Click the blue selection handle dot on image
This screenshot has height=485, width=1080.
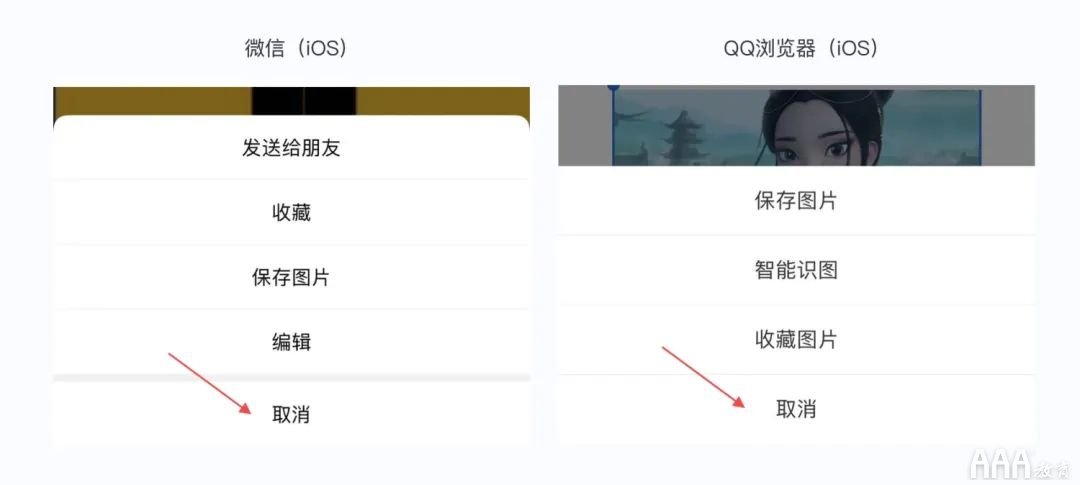pos(613,87)
